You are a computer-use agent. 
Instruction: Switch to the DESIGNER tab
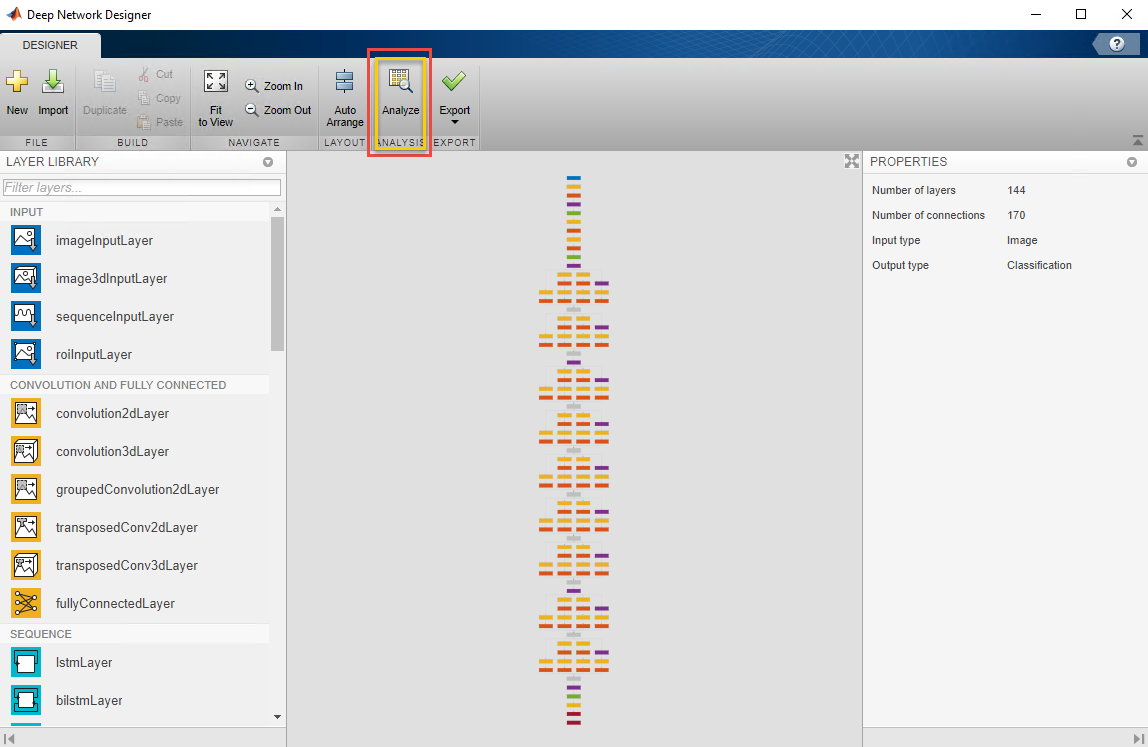click(50, 45)
